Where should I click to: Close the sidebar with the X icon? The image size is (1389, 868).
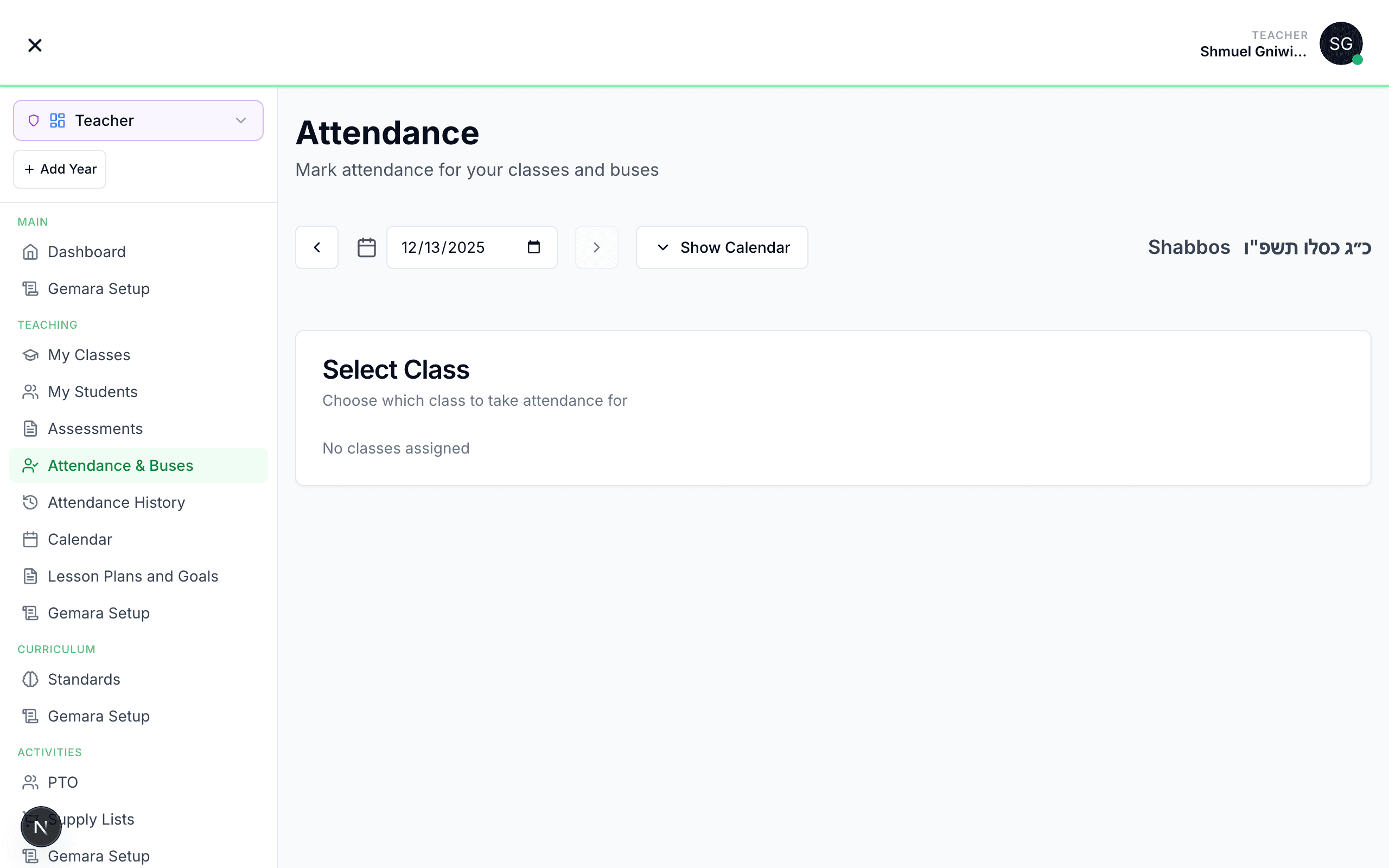pyautogui.click(x=35, y=46)
